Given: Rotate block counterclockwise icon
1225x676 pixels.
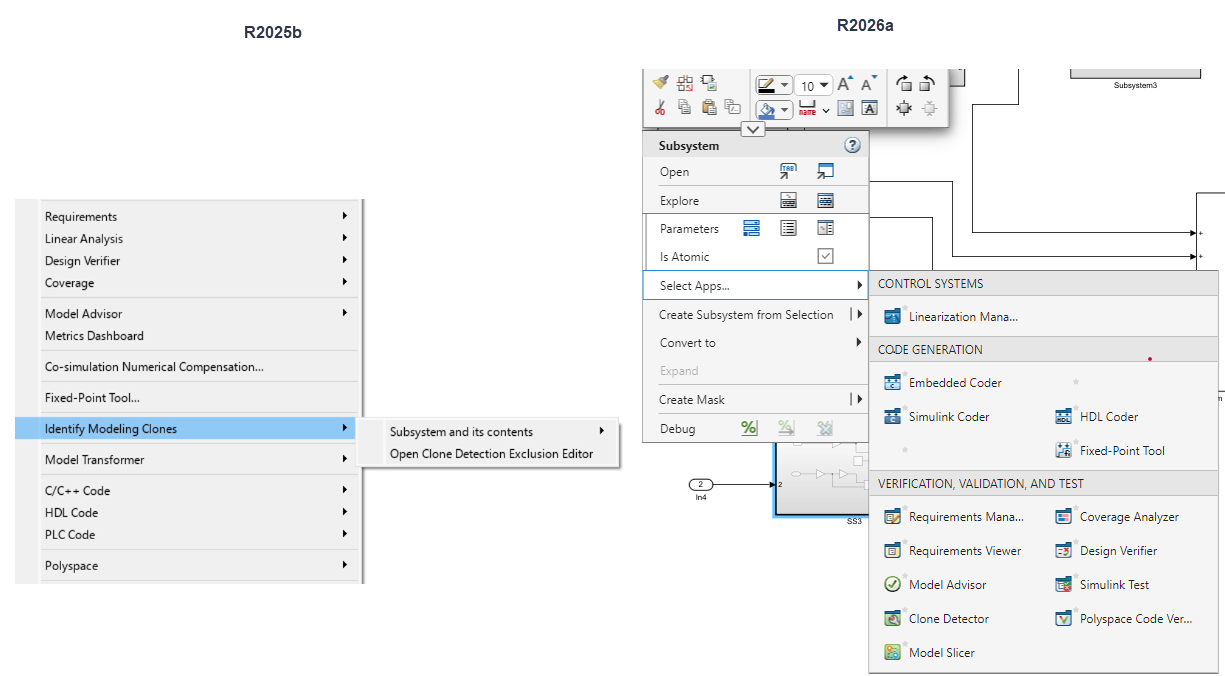Looking at the screenshot, I should click(929, 84).
